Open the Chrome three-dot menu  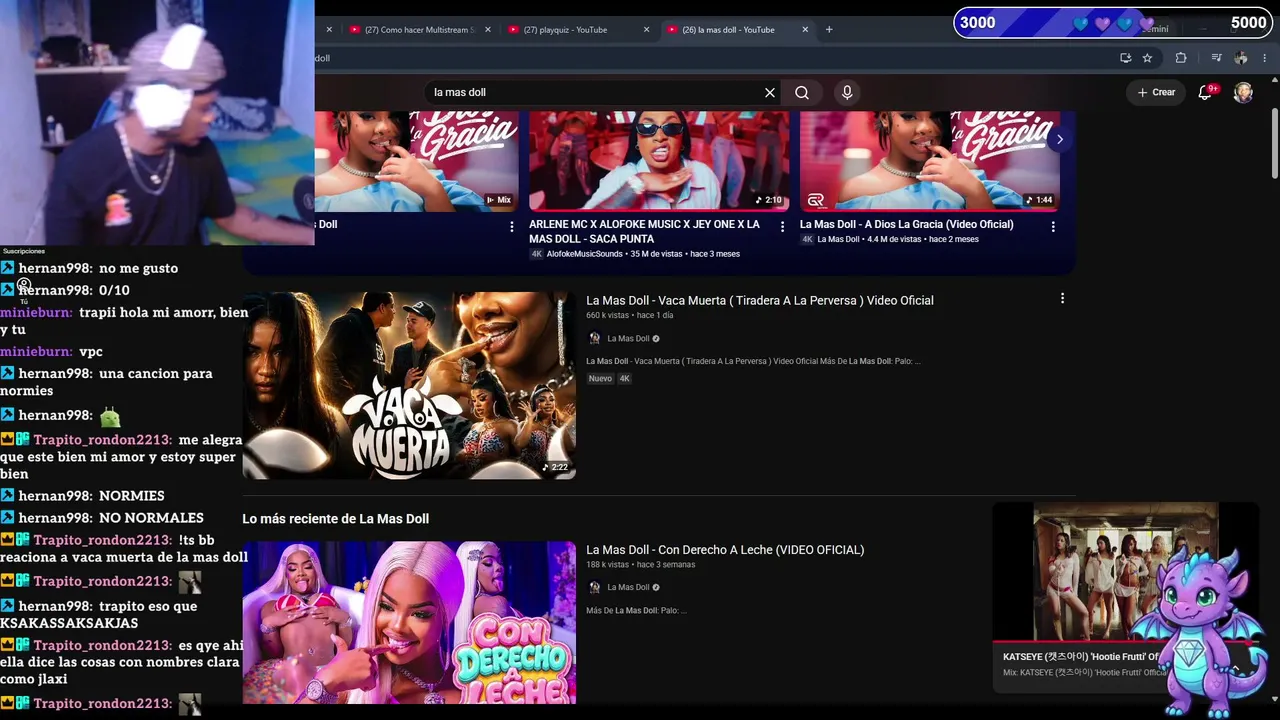click(x=1267, y=58)
